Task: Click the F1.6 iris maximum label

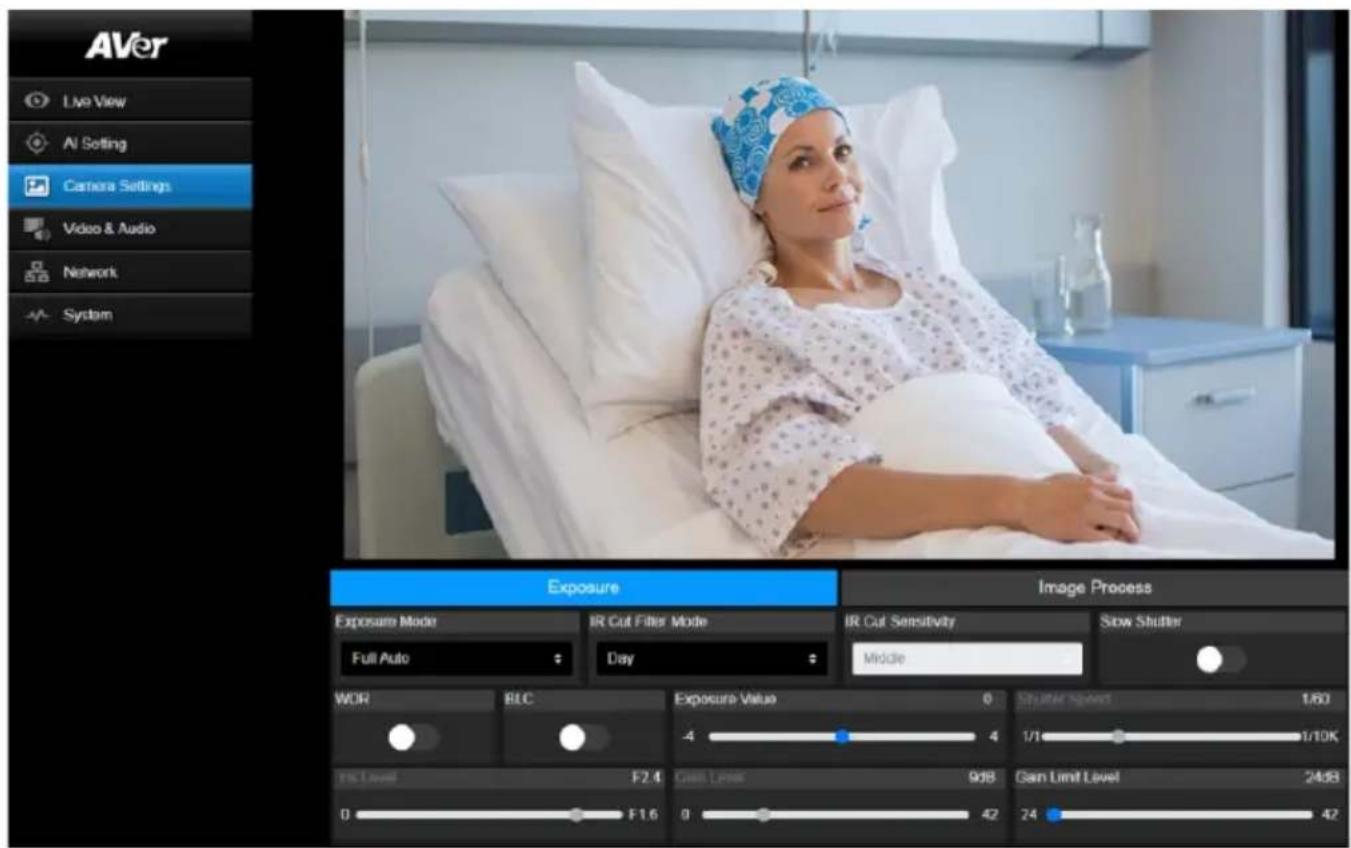Action: coord(641,814)
